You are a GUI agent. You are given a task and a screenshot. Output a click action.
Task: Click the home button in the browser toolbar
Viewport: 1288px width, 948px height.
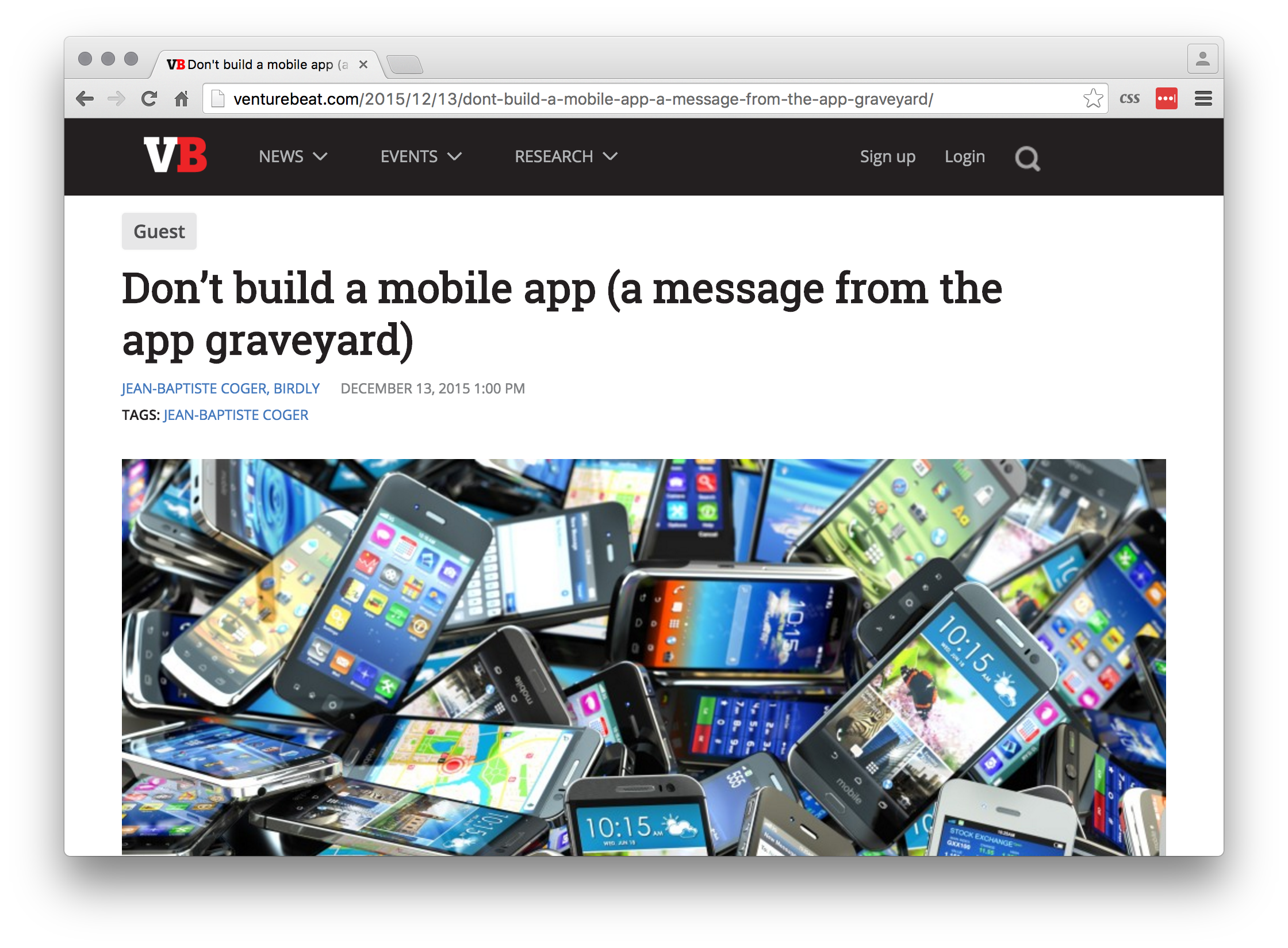point(182,98)
